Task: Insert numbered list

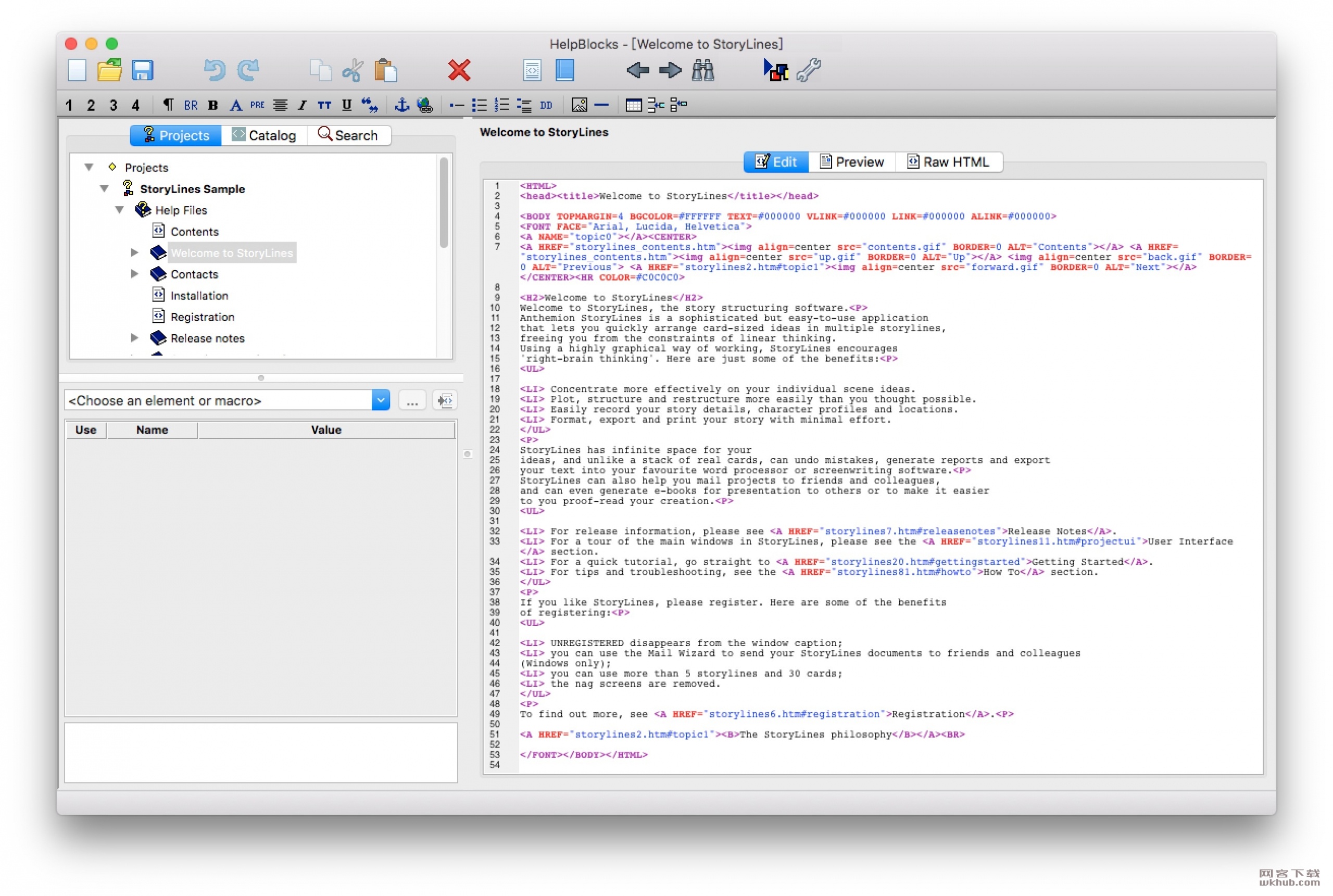Action: click(501, 105)
